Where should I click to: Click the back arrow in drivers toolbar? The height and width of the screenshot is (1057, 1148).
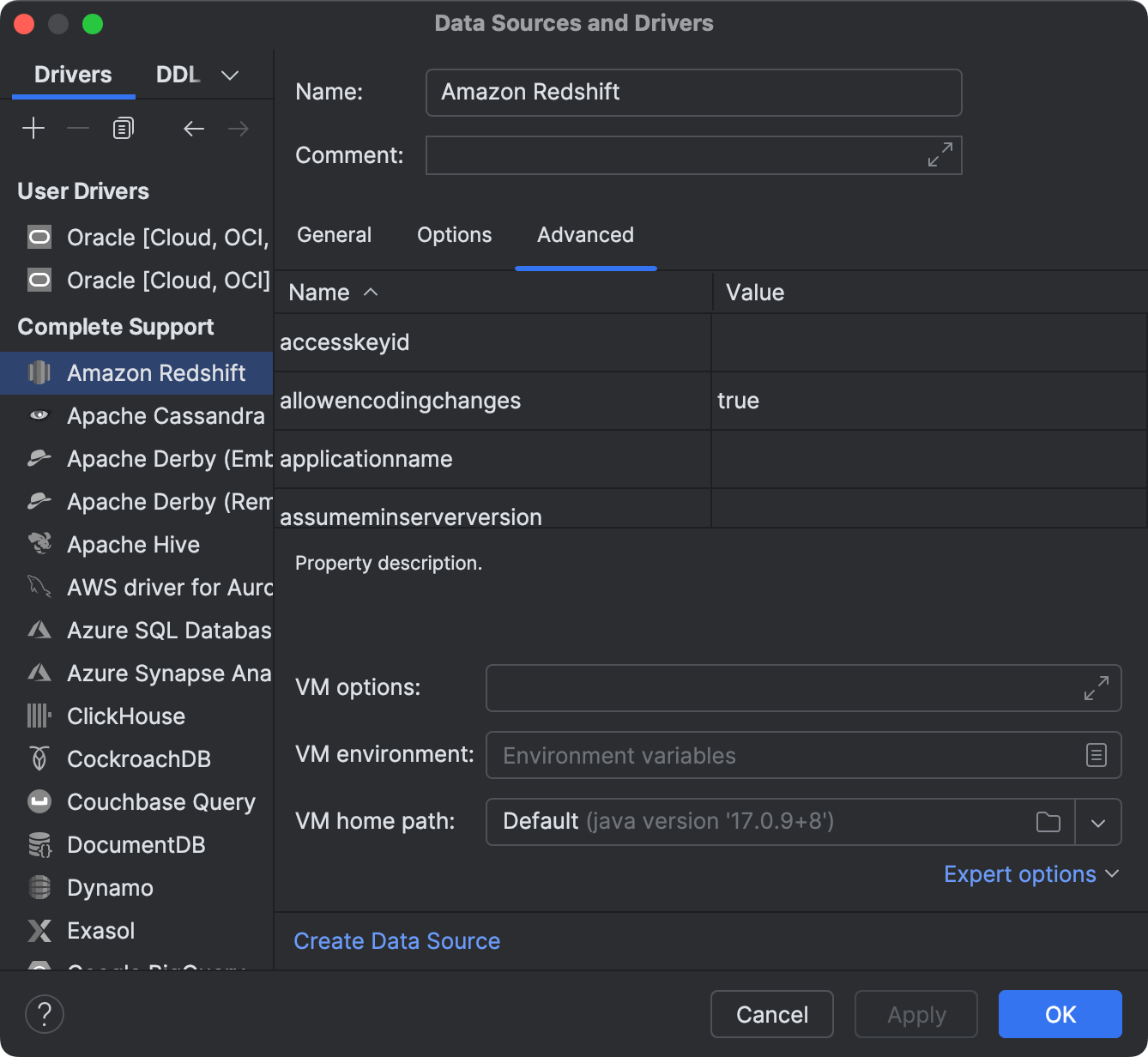coord(194,129)
